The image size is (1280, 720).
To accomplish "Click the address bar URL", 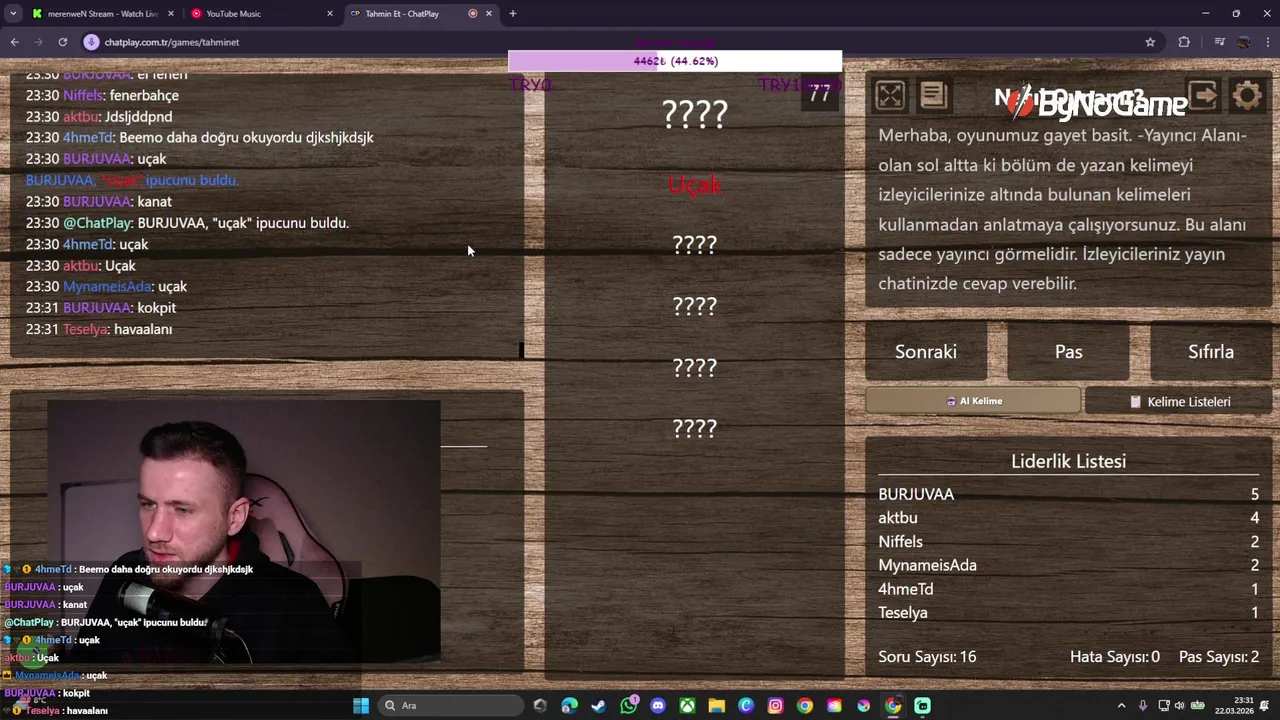I will pos(172,42).
